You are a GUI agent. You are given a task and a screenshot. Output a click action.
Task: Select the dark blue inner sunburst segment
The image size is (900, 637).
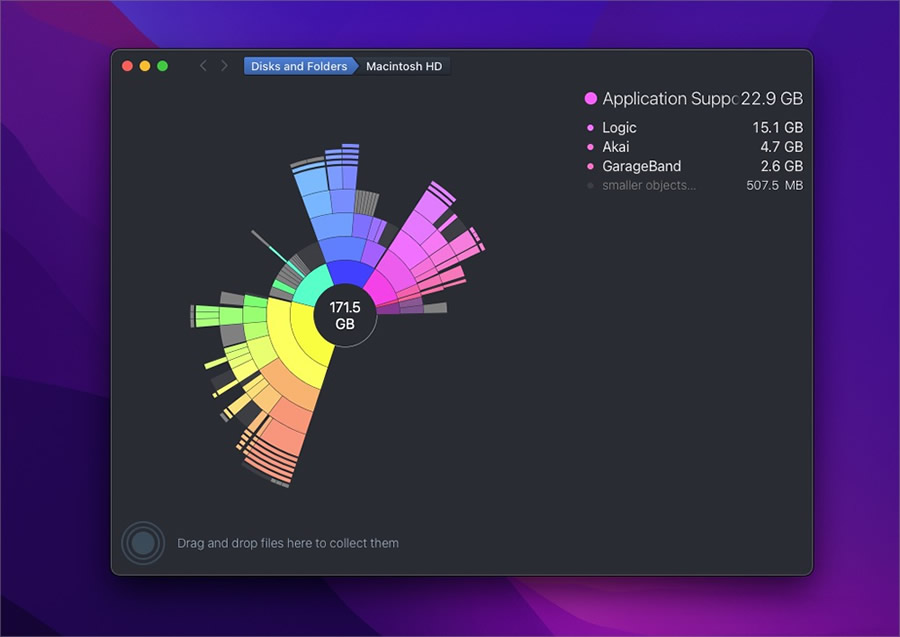click(x=350, y=272)
